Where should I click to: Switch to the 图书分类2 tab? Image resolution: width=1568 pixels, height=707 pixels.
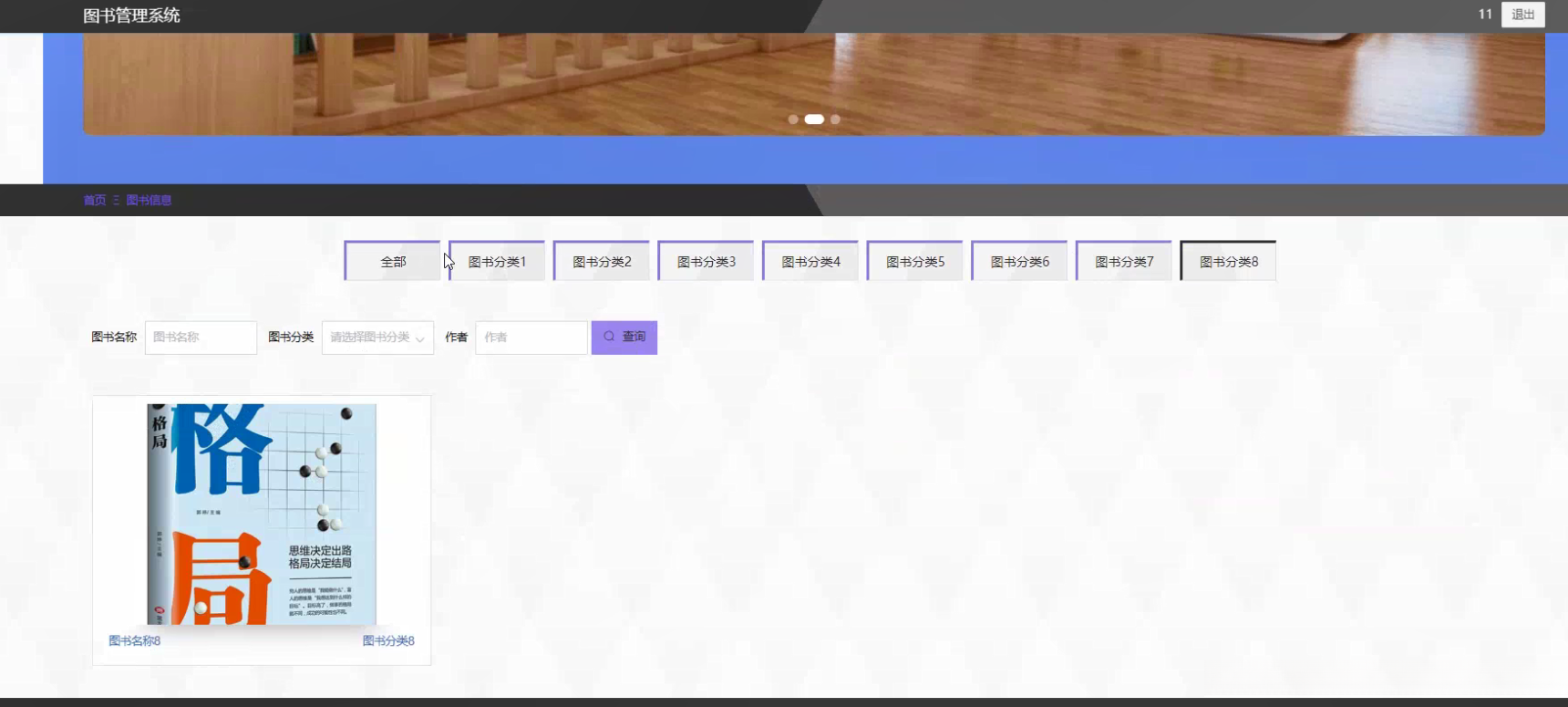coord(602,262)
